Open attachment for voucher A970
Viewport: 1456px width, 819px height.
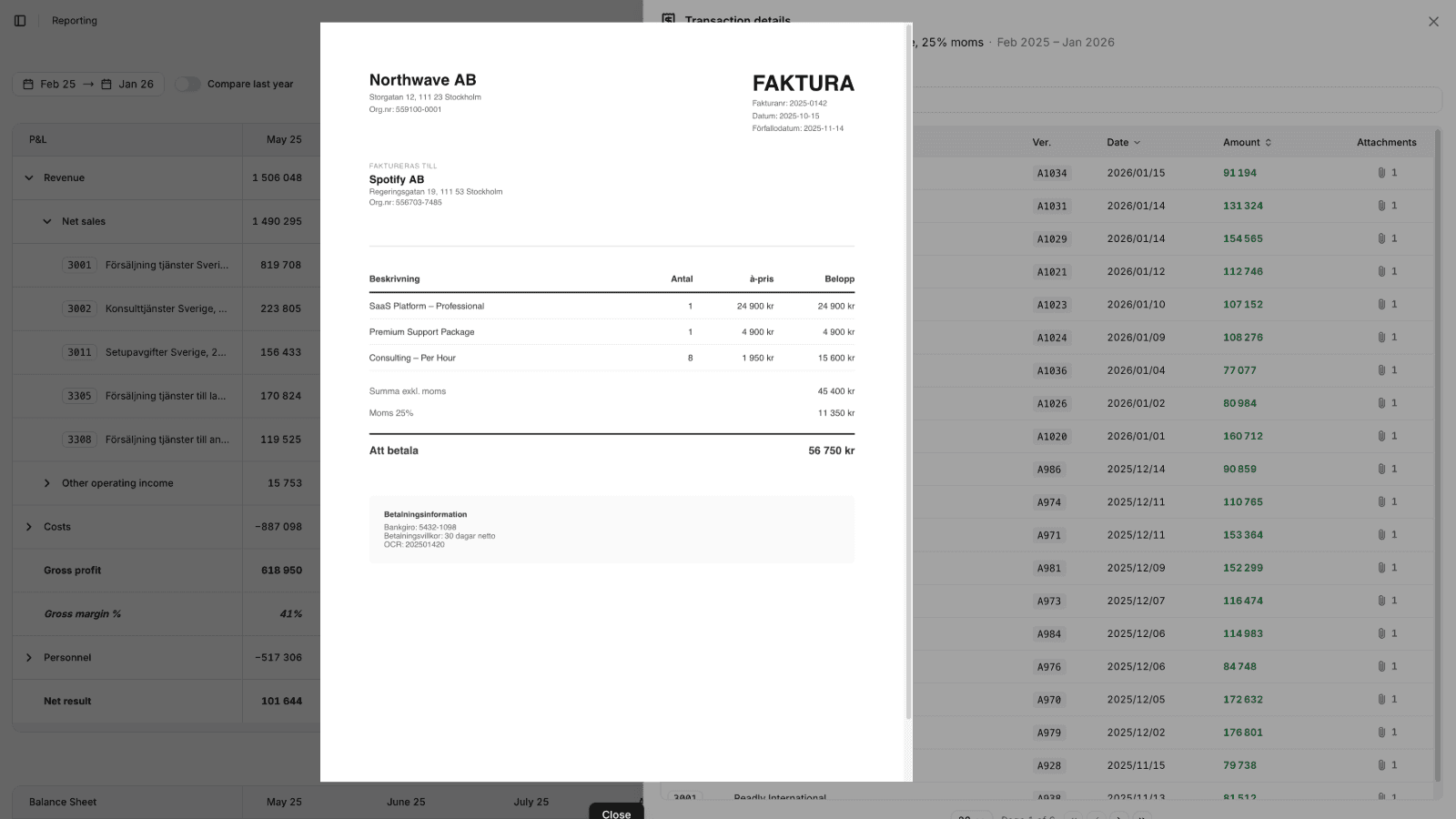click(x=1387, y=700)
